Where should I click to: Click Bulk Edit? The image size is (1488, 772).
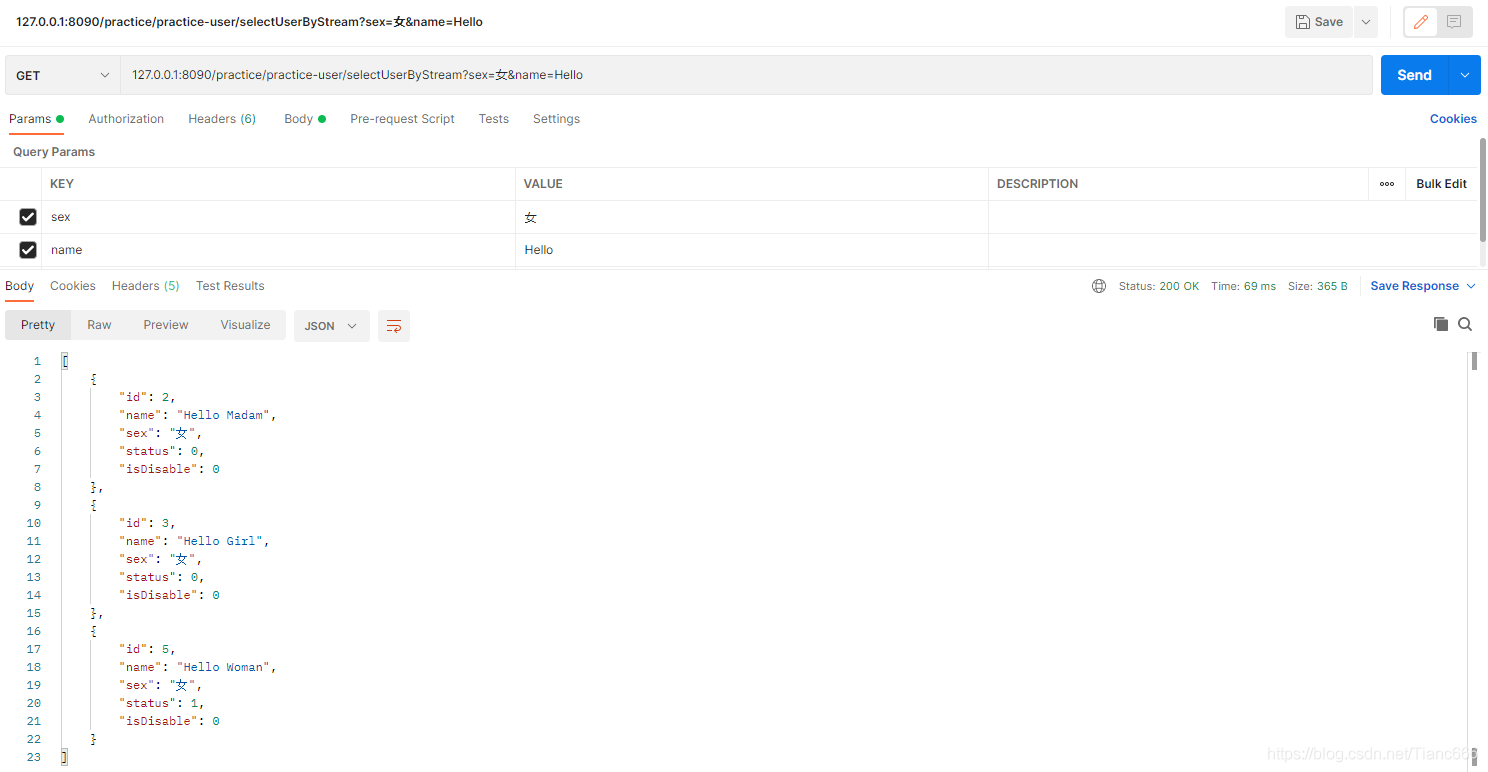pyautogui.click(x=1442, y=184)
